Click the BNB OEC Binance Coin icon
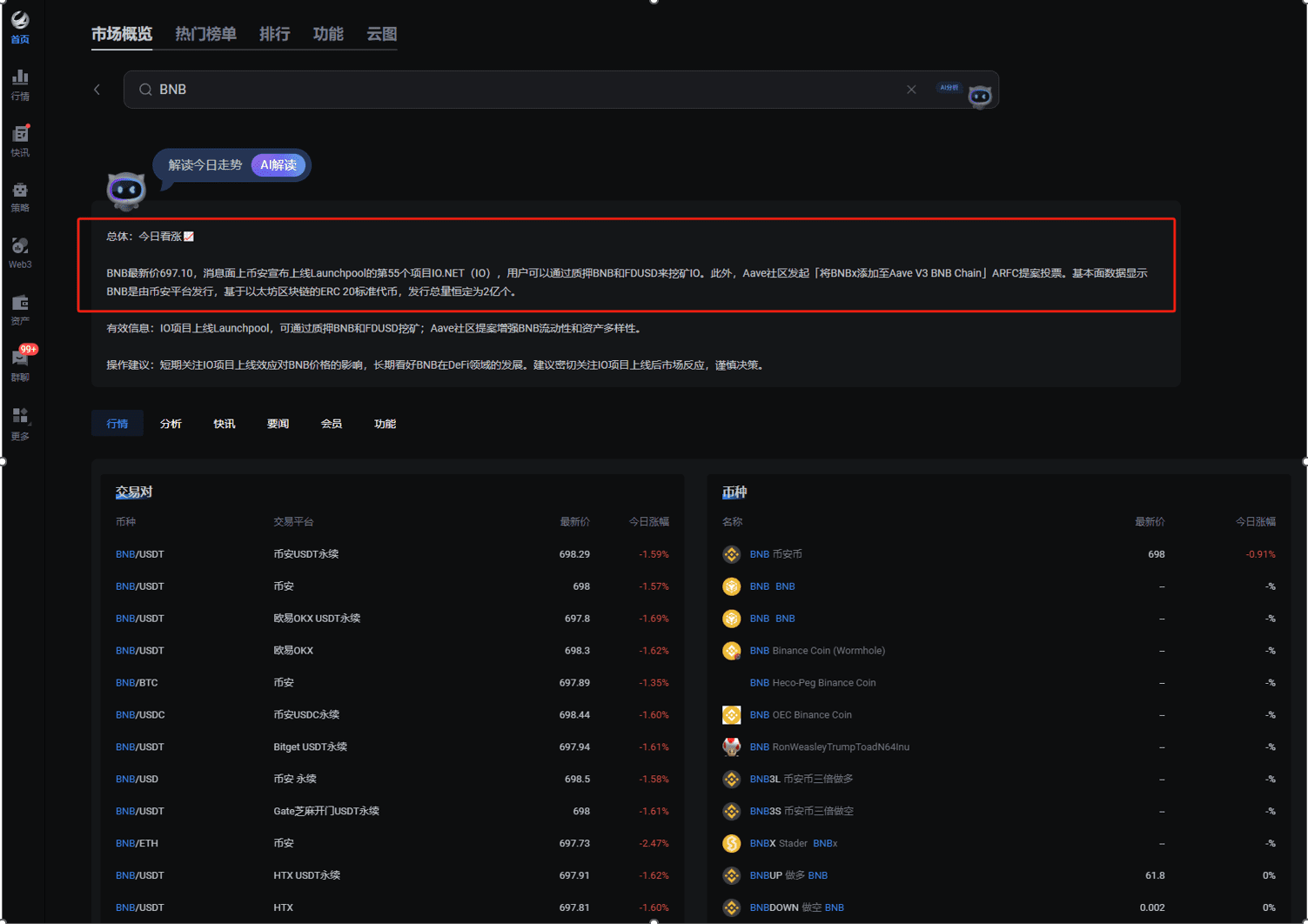This screenshot has height=924, width=1308. [732, 715]
